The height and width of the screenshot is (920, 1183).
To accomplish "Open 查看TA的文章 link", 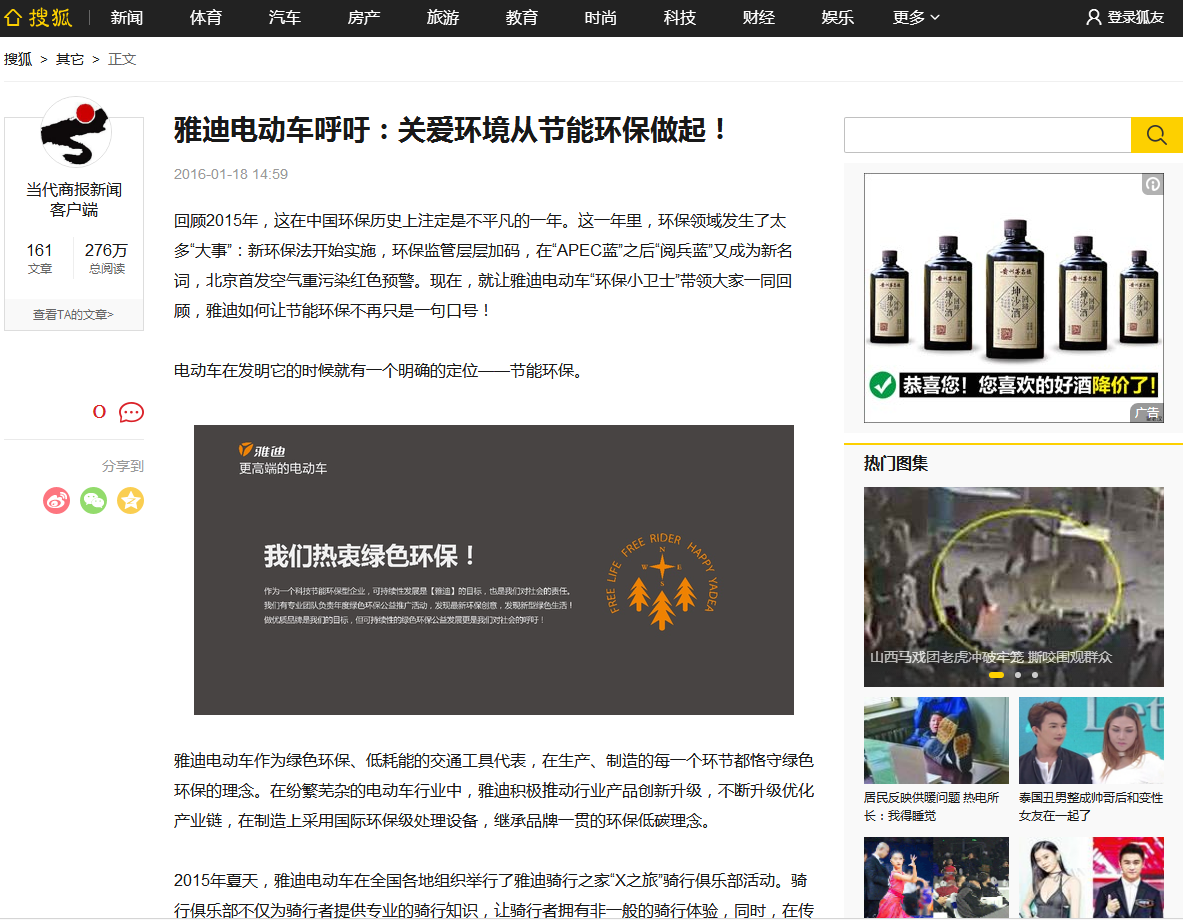I will click(x=74, y=314).
